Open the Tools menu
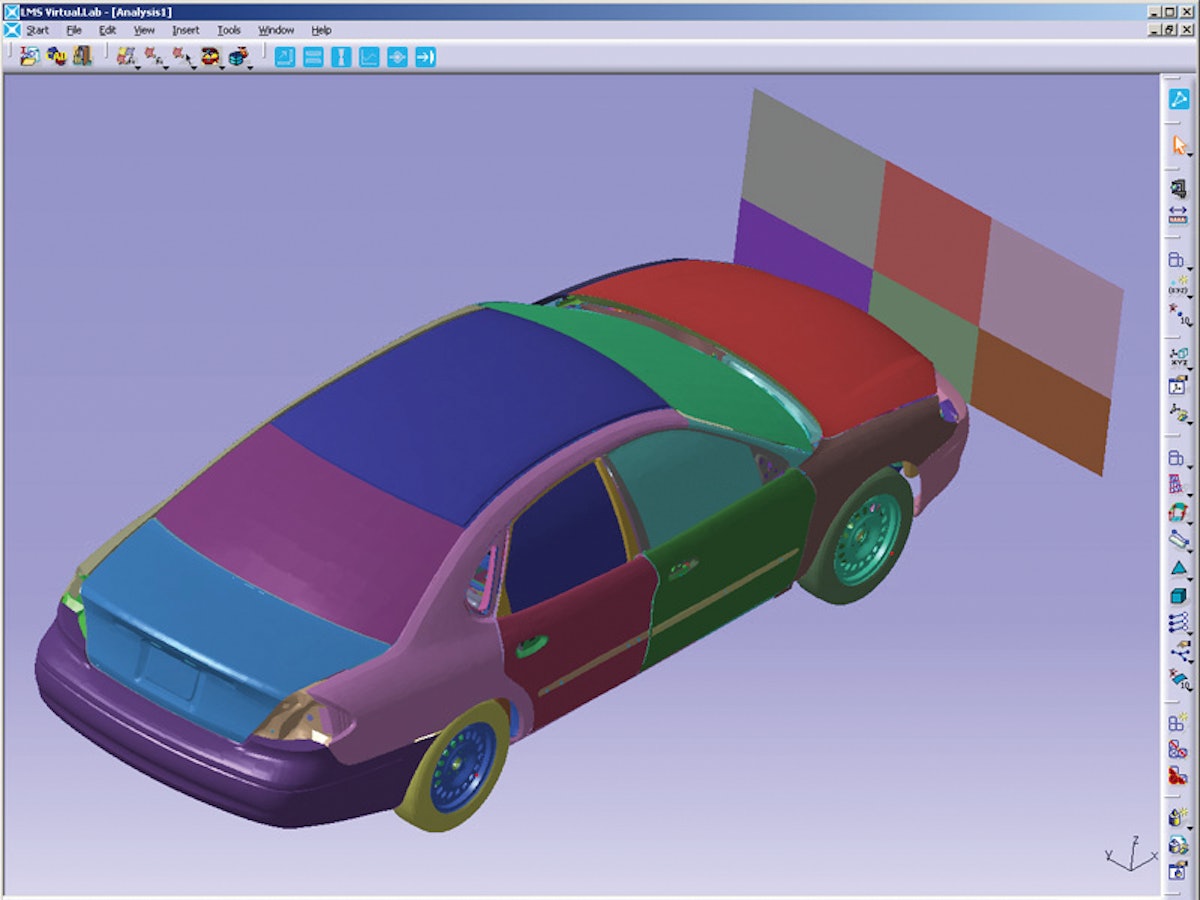Viewport: 1200px width, 900px height. [229, 30]
